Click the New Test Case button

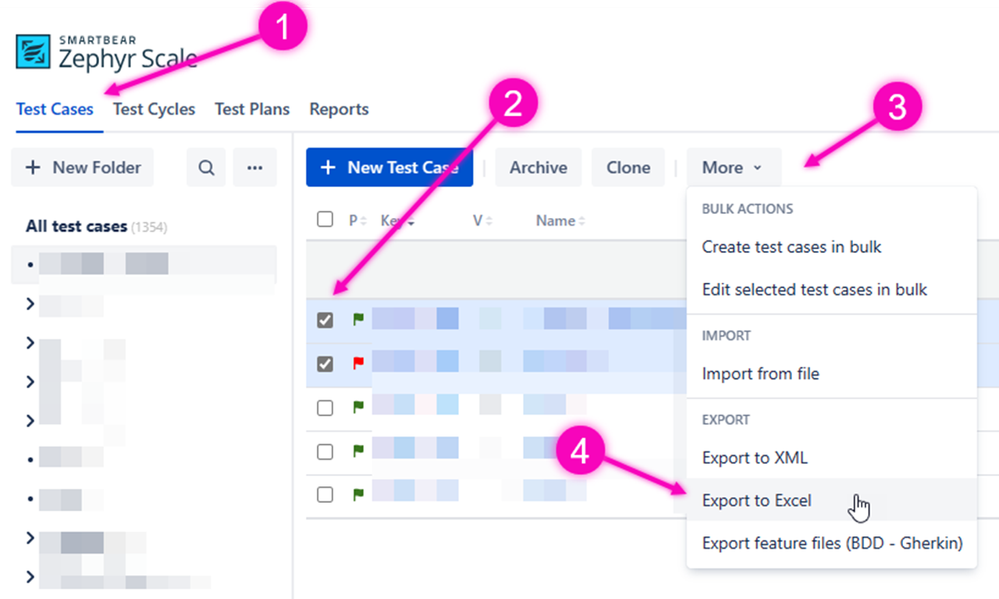[389, 168]
